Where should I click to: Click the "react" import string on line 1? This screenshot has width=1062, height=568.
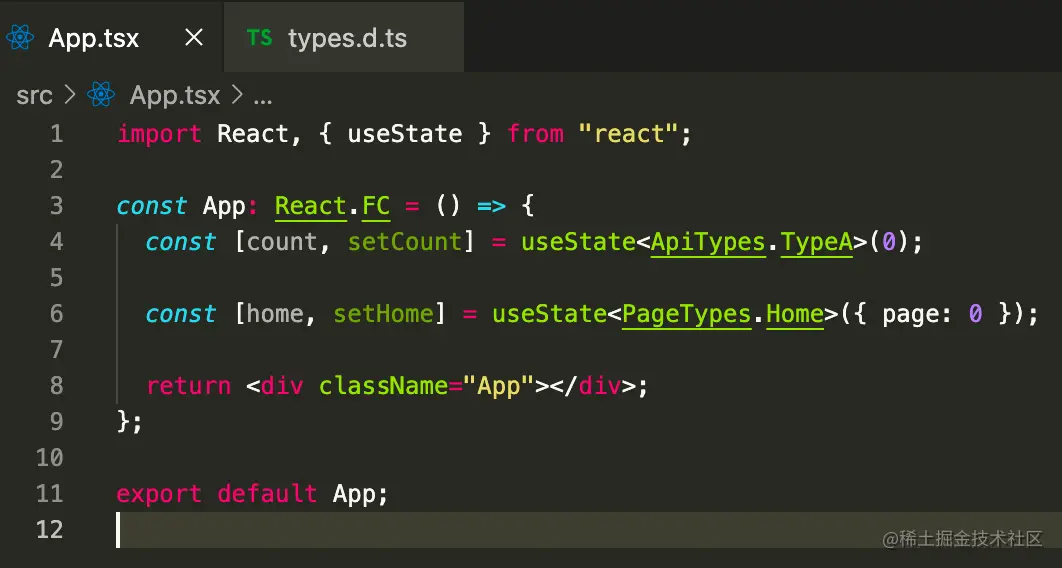click(x=628, y=134)
